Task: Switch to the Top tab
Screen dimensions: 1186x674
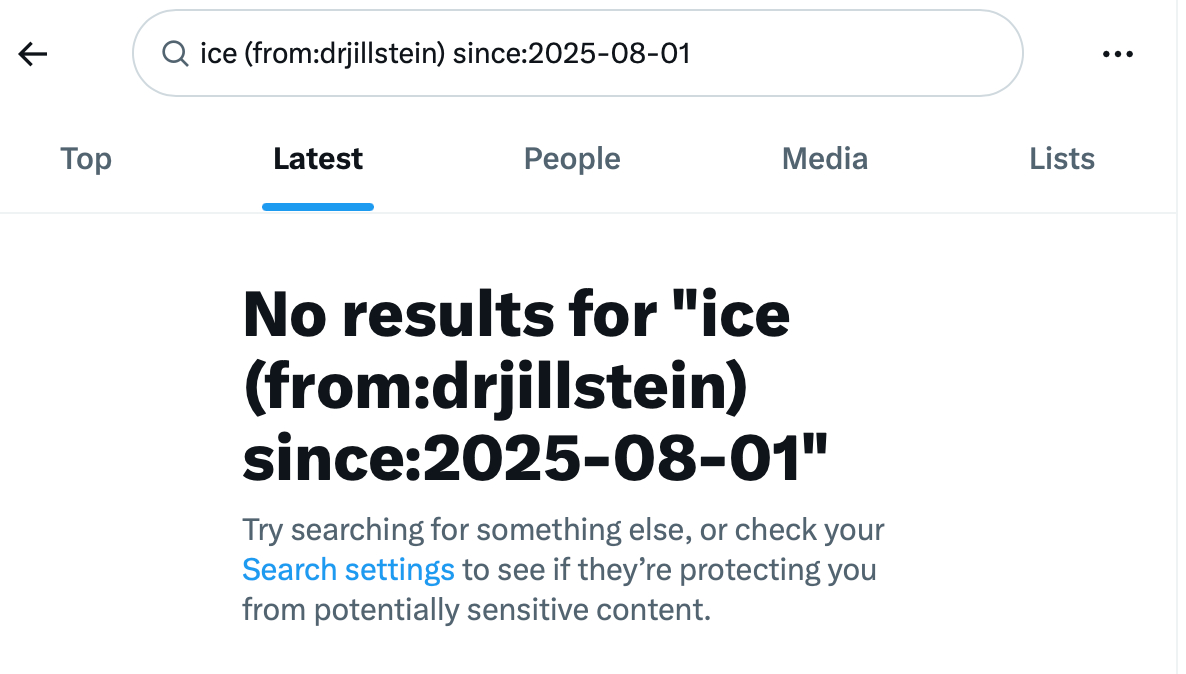Action: (x=86, y=159)
